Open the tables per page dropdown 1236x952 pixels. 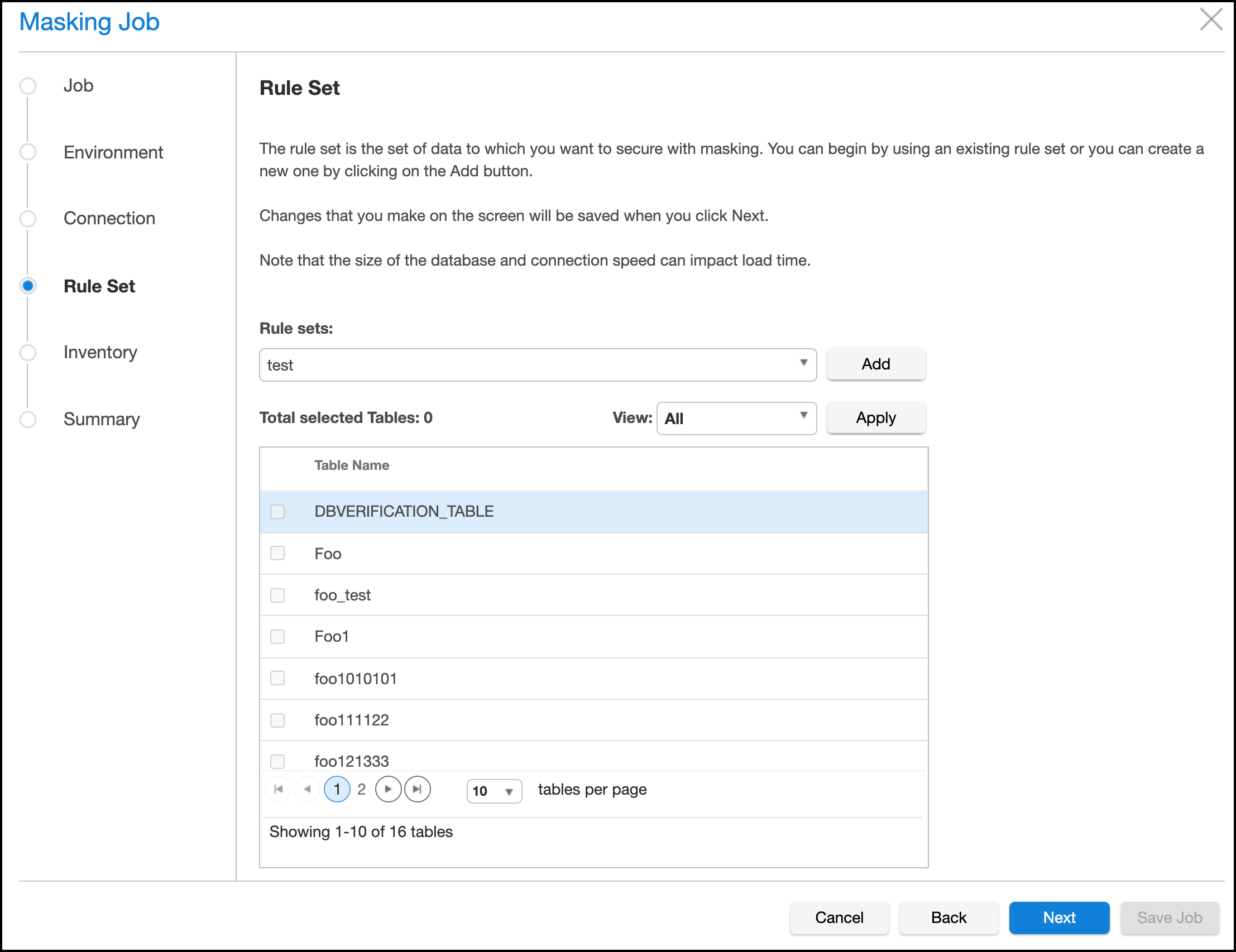[x=494, y=791]
